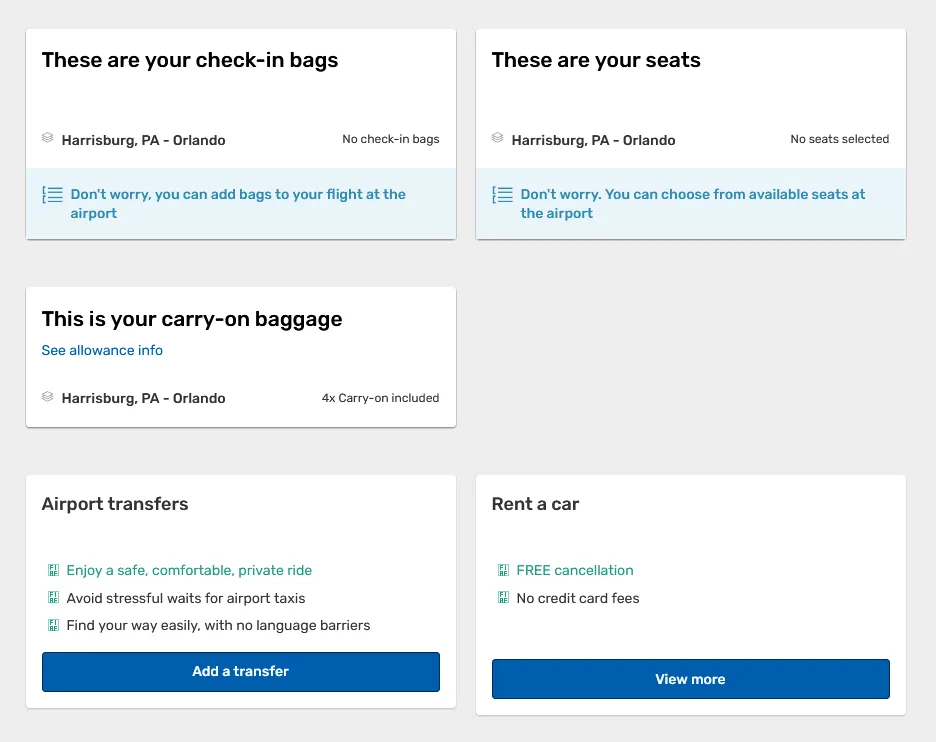Screen dimensions: 936x742
Task: Click icon beside 'FREE cancellation' text
Action: point(503,570)
